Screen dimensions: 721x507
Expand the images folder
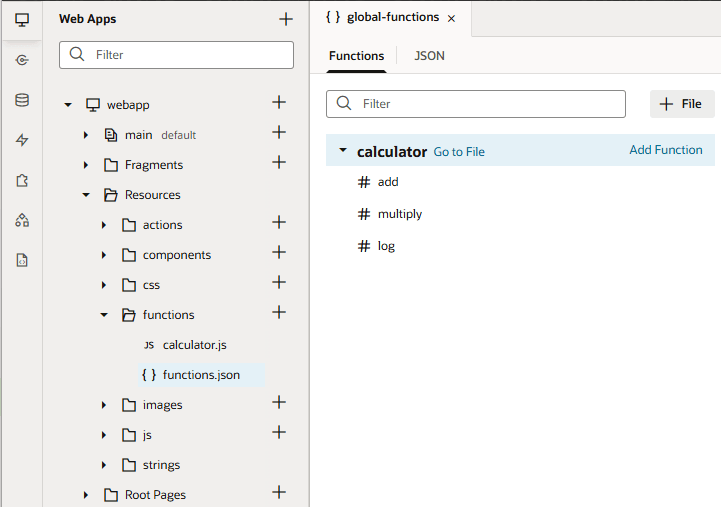click(105, 405)
